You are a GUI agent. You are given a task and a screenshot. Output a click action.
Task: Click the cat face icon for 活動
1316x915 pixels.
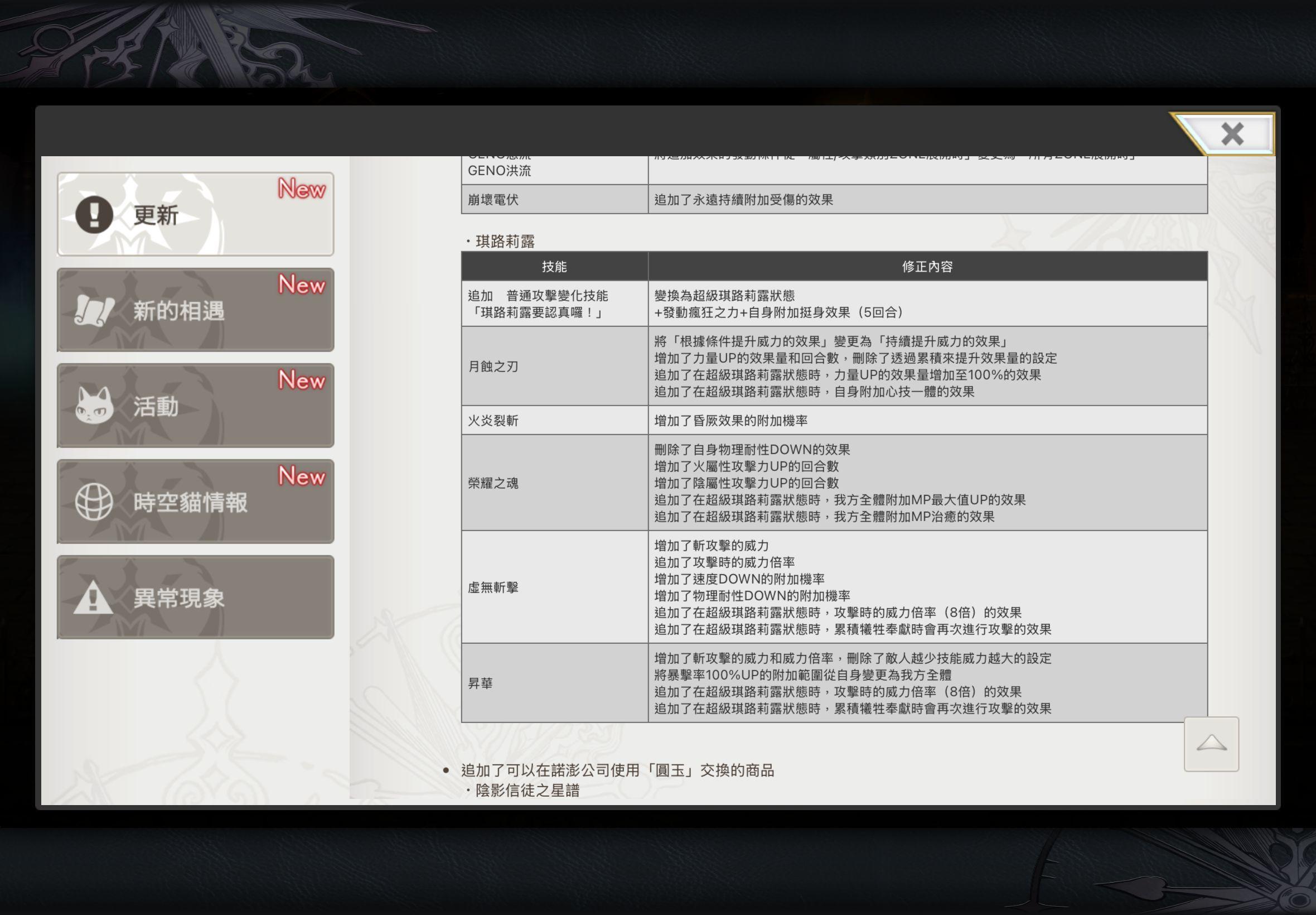click(x=94, y=406)
